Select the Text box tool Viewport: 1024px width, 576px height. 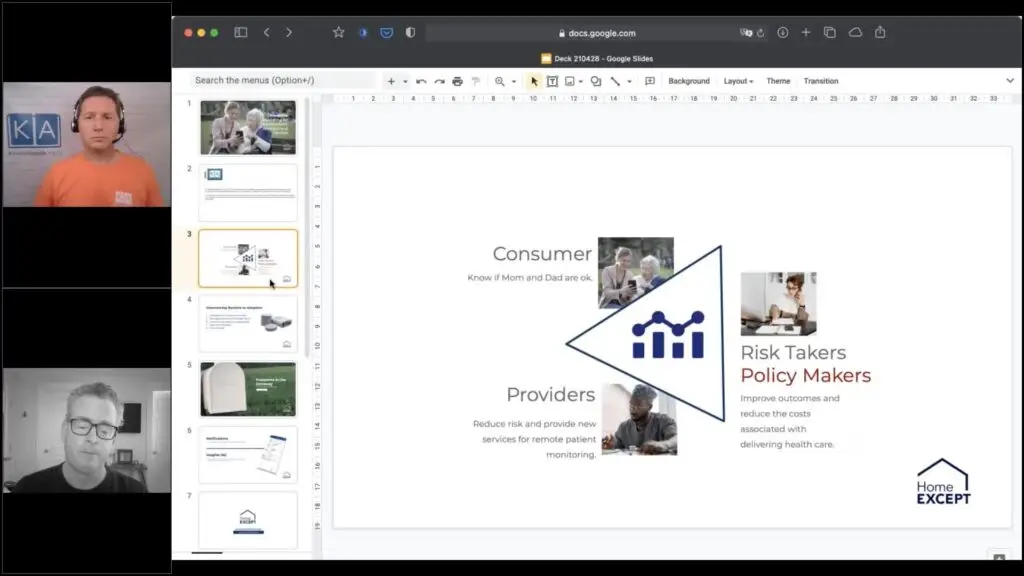552,81
